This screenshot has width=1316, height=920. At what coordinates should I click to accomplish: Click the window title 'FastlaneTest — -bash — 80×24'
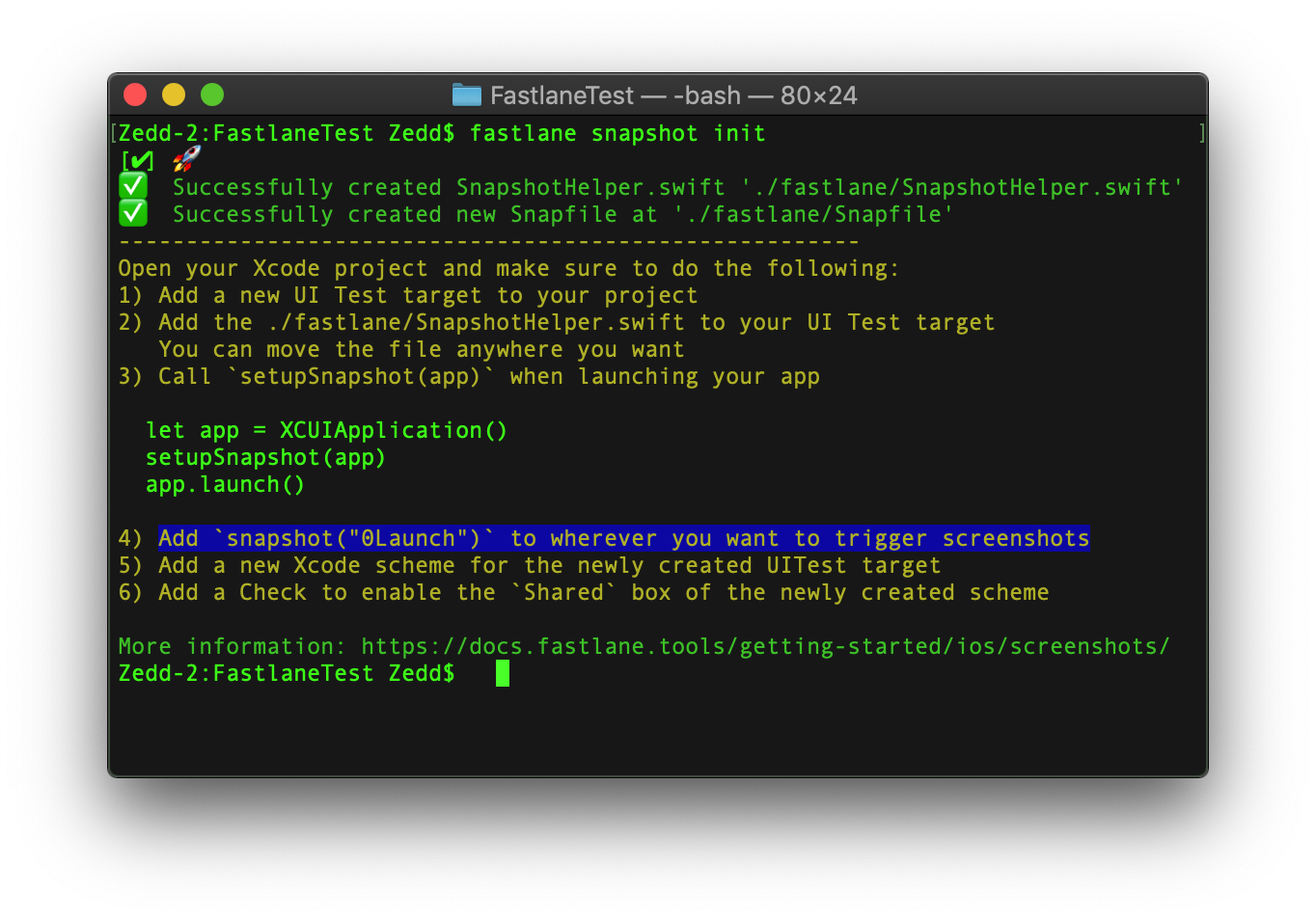click(673, 95)
